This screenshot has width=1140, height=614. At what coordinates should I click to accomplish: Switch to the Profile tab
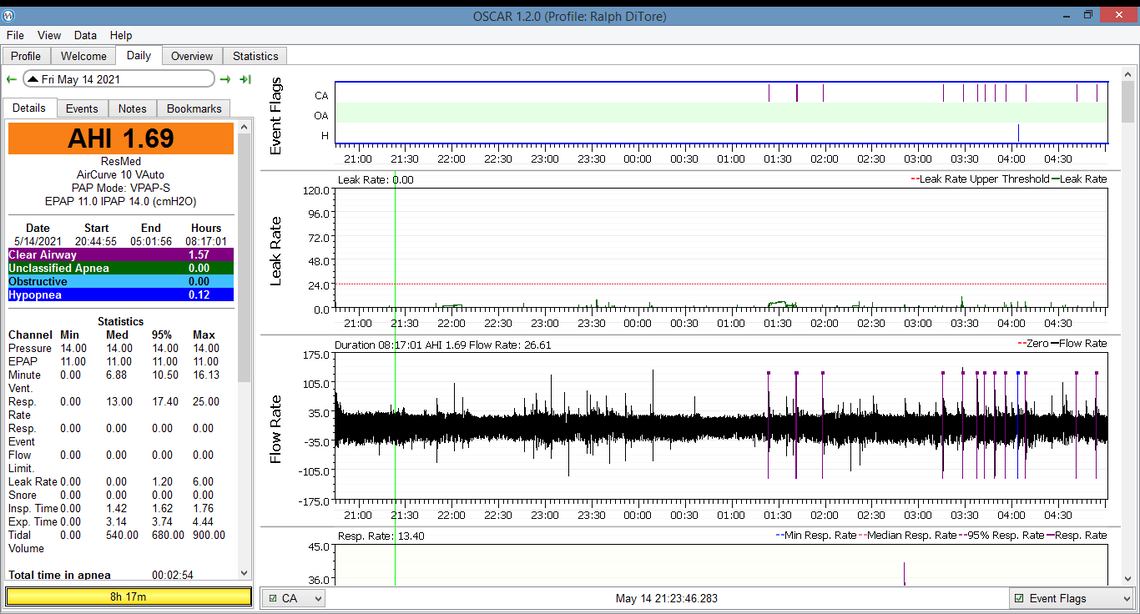click(25, 56)
